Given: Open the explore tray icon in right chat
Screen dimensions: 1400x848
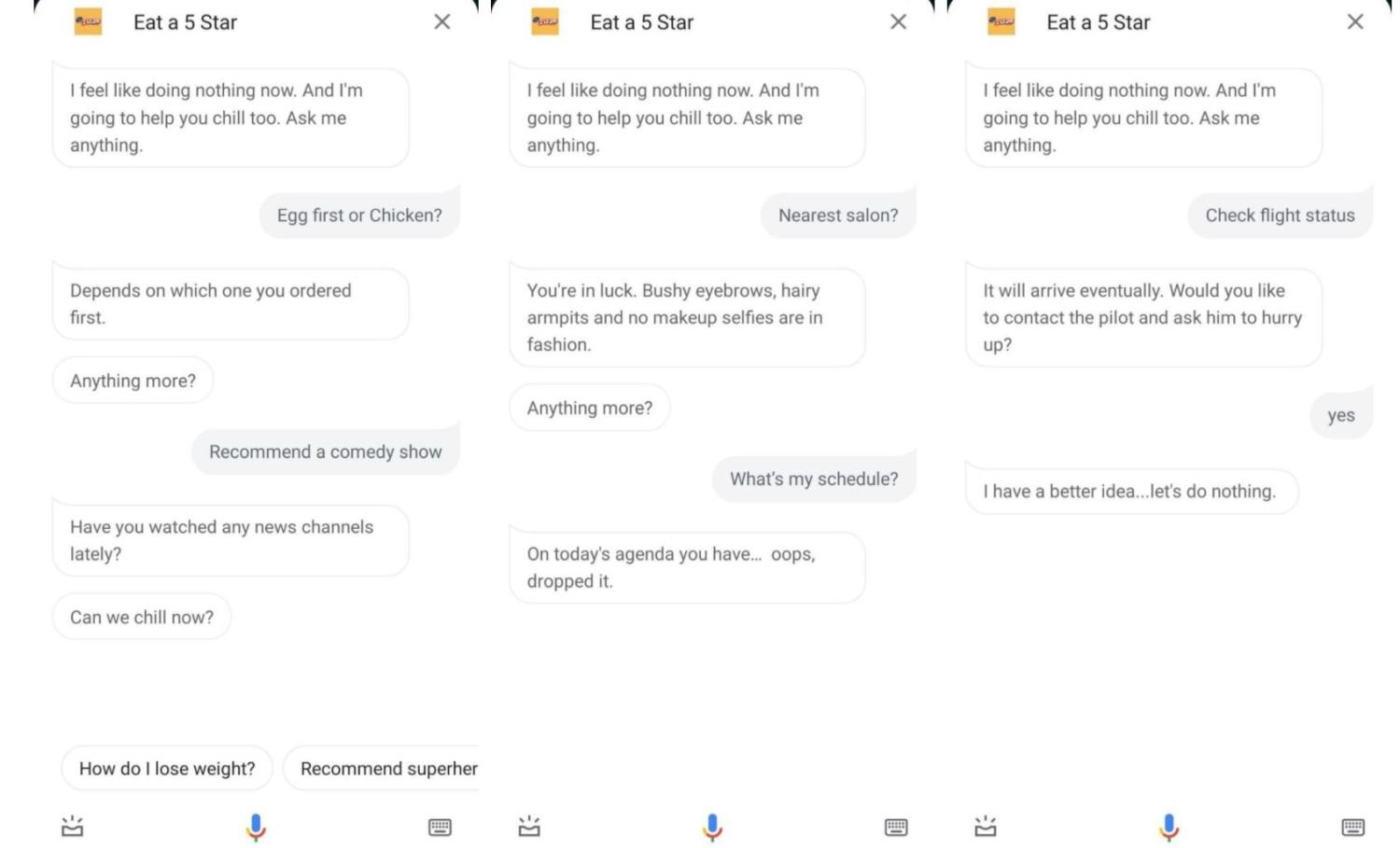Looking at the screenshot, I should [x=986, y=827].
